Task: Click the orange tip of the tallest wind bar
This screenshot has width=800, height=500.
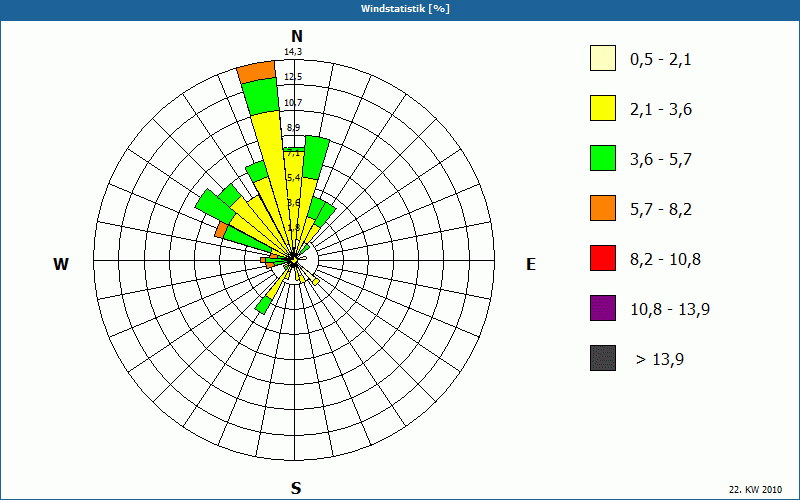Action: pyautogui.click(x=258, y=71)
